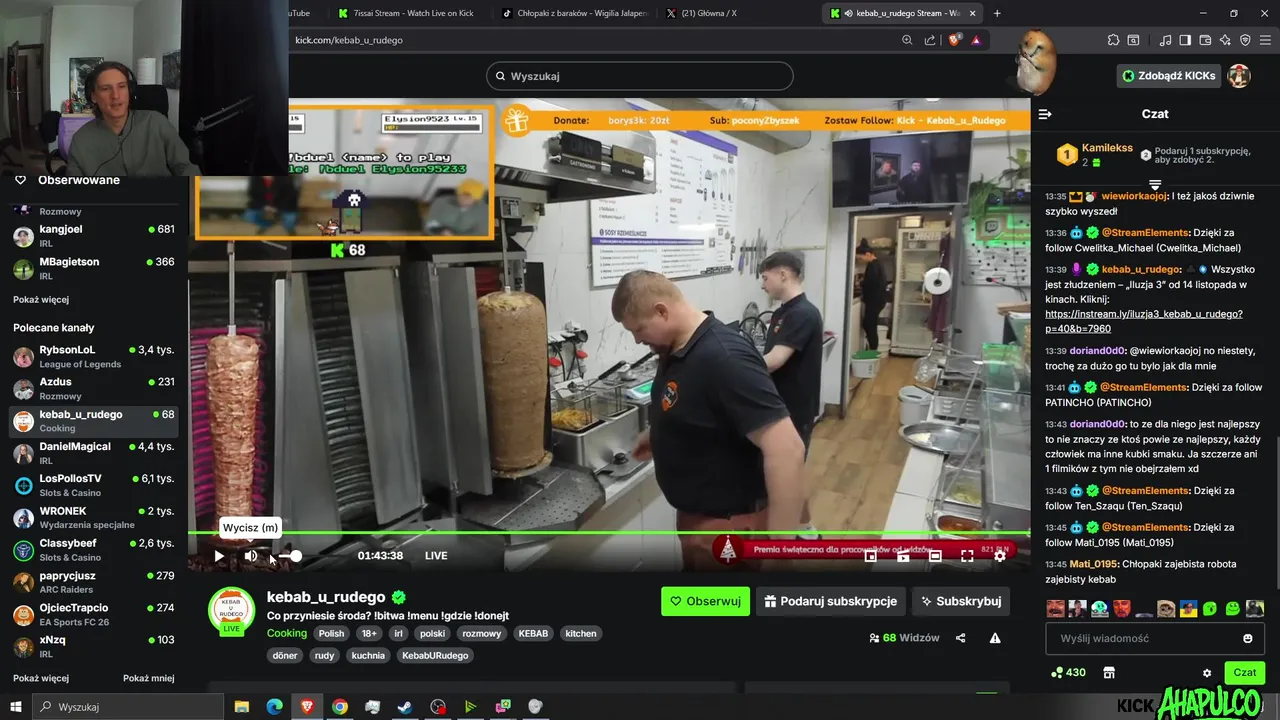Insert the first quick emote in the chat row

(1055, 608)
